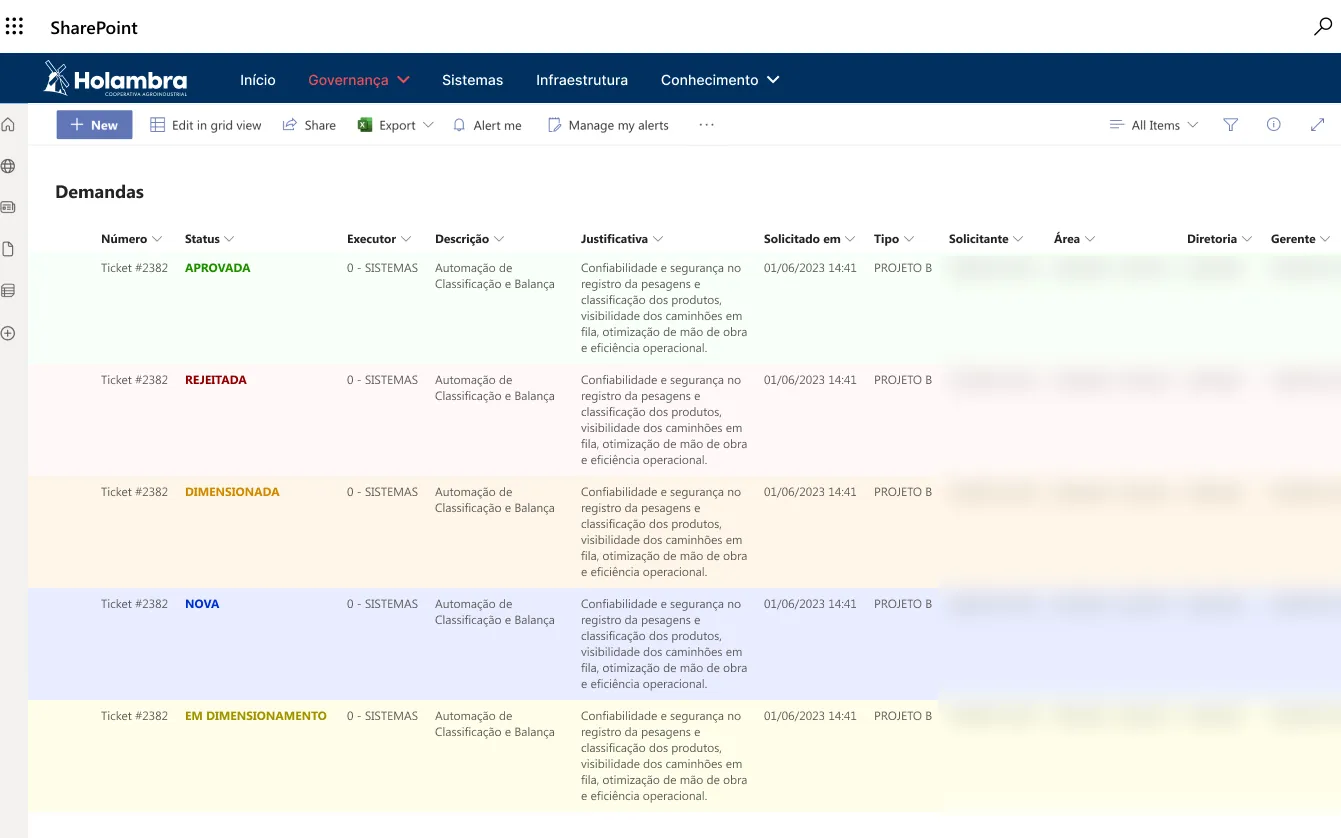Expand the Conhecimento navigation menu
Viewport: 1341px width, 838px height.
click(720, 80)
